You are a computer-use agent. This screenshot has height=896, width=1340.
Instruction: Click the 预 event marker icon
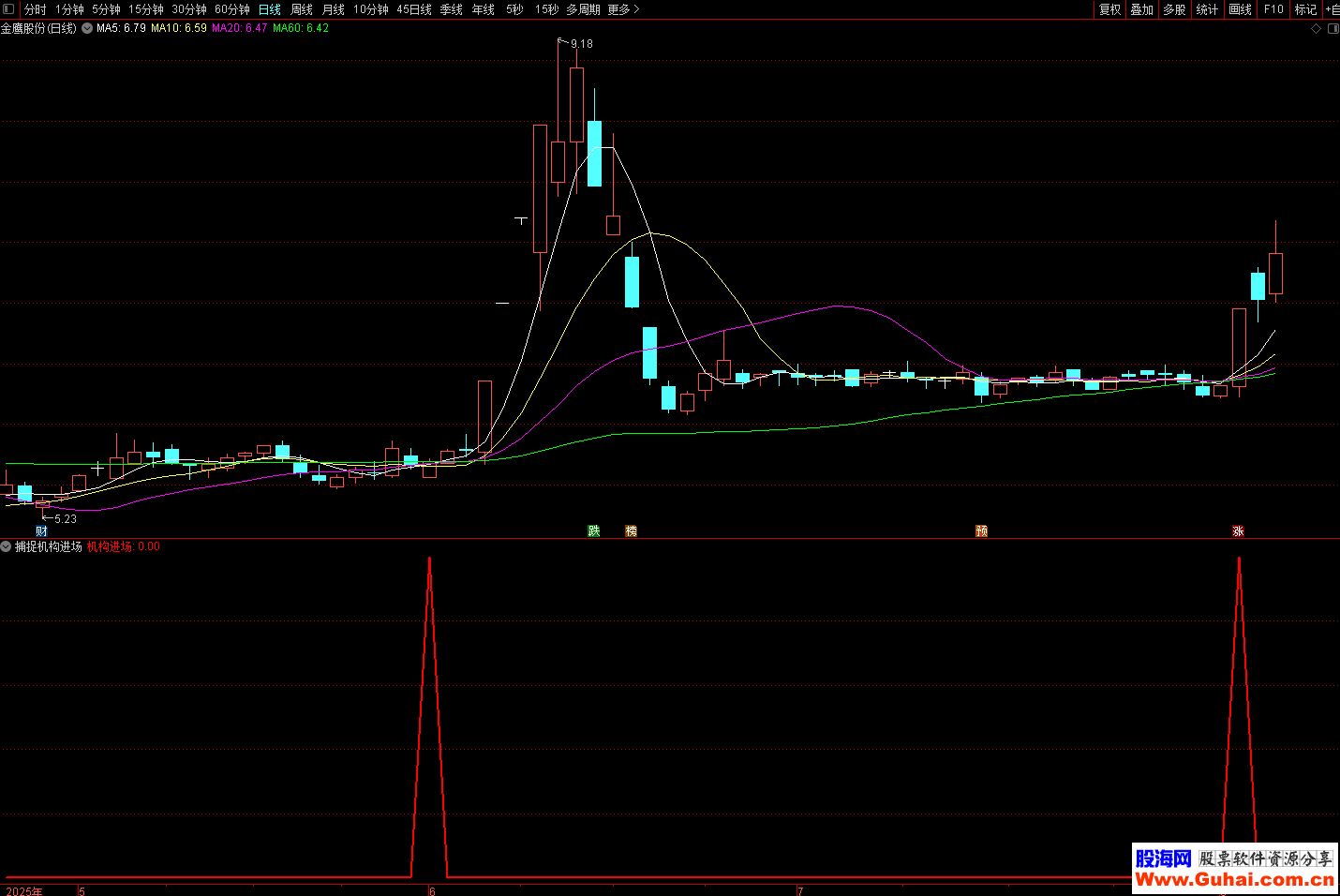pyautogui.click(x=981, y=531)
